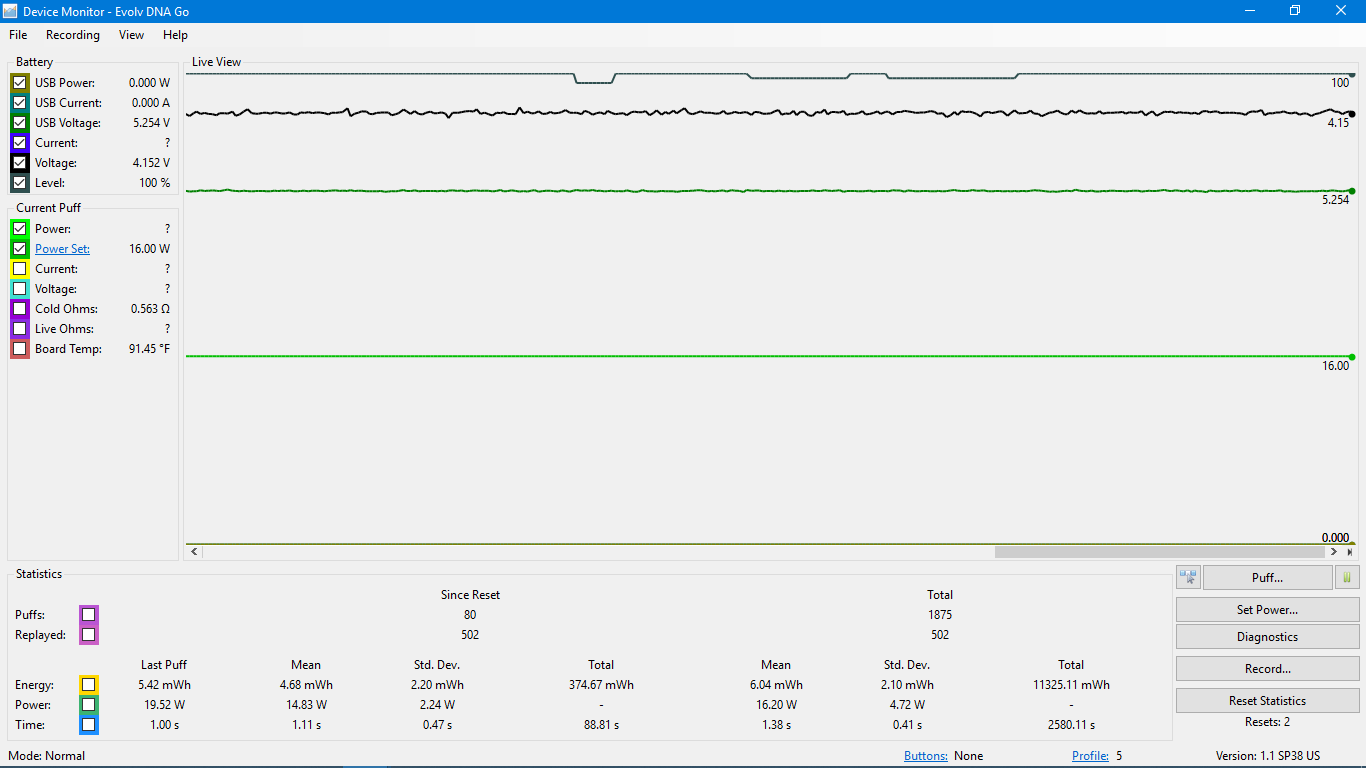Click the chart pointer icon beside Puff

(x=1188, y=577)
